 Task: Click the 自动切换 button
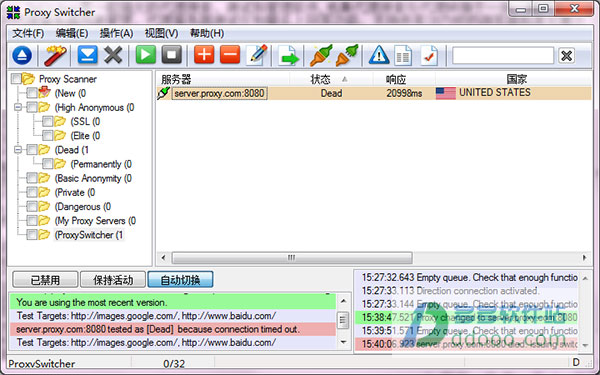coord(180,280)
